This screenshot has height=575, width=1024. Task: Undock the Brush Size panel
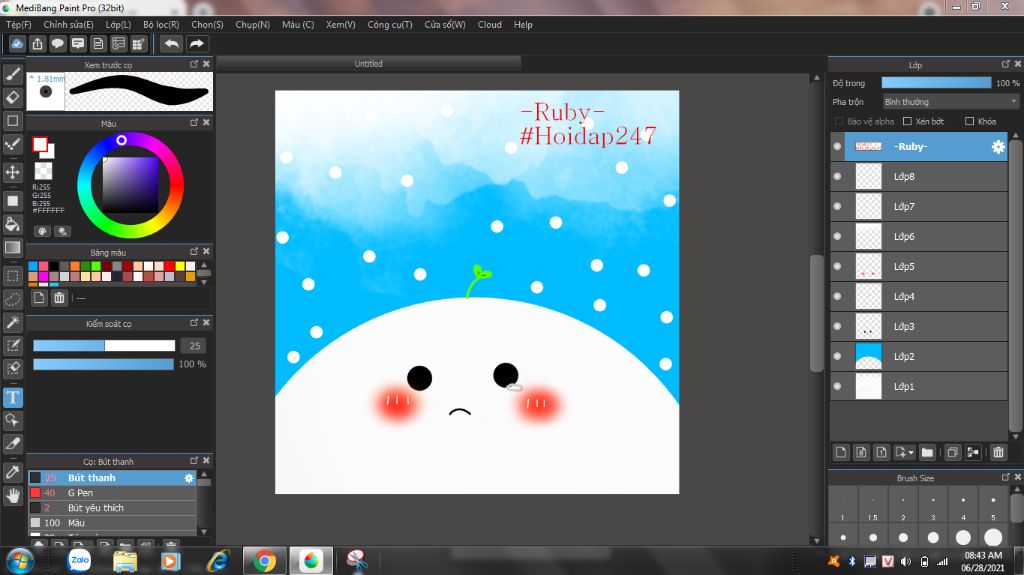[1006, 478]
